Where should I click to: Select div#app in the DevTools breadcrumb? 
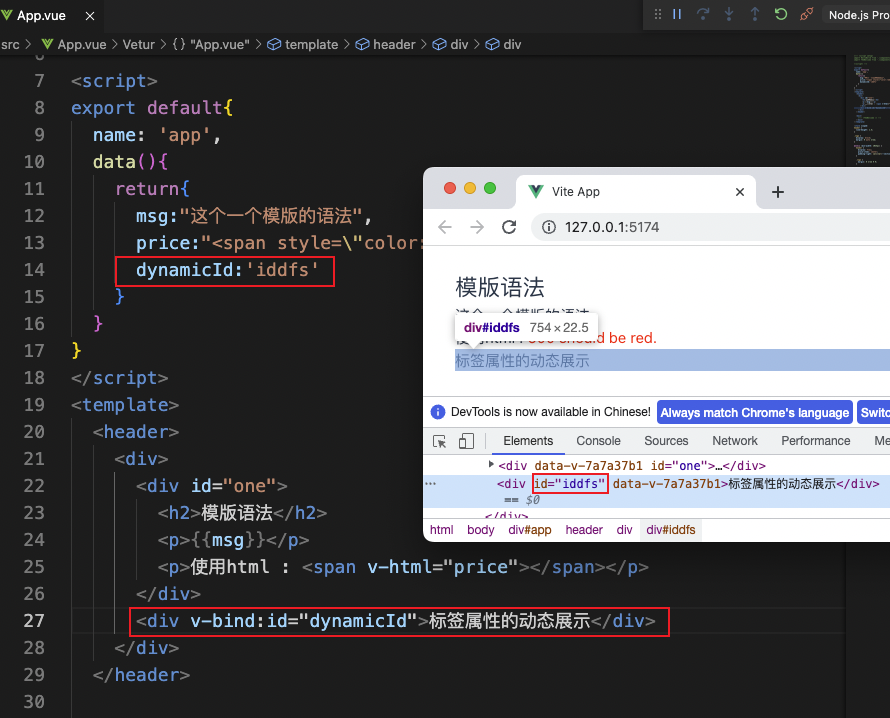click(x=530, y=530)
